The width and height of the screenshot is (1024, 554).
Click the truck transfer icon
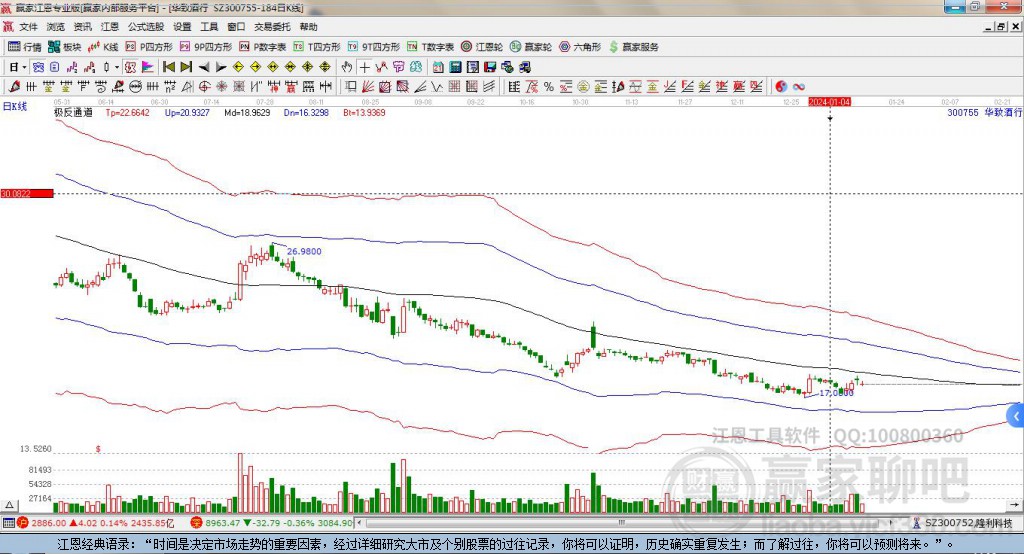click(x=525, y=67)
